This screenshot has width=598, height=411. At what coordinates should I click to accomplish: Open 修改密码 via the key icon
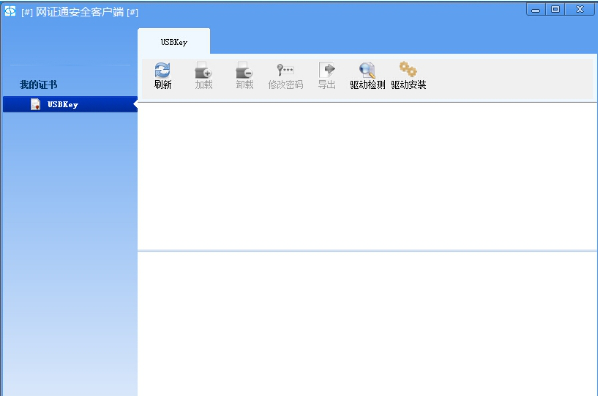[x=285, y=70]
